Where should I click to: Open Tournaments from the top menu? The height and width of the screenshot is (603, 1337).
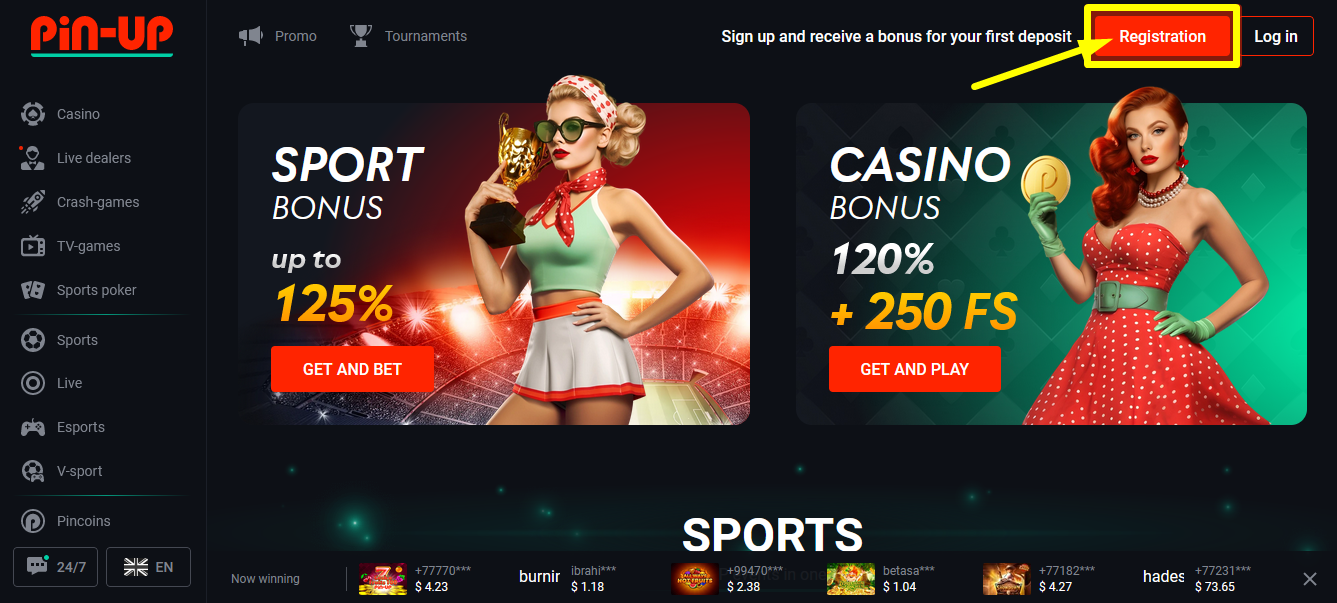[409, 36]
